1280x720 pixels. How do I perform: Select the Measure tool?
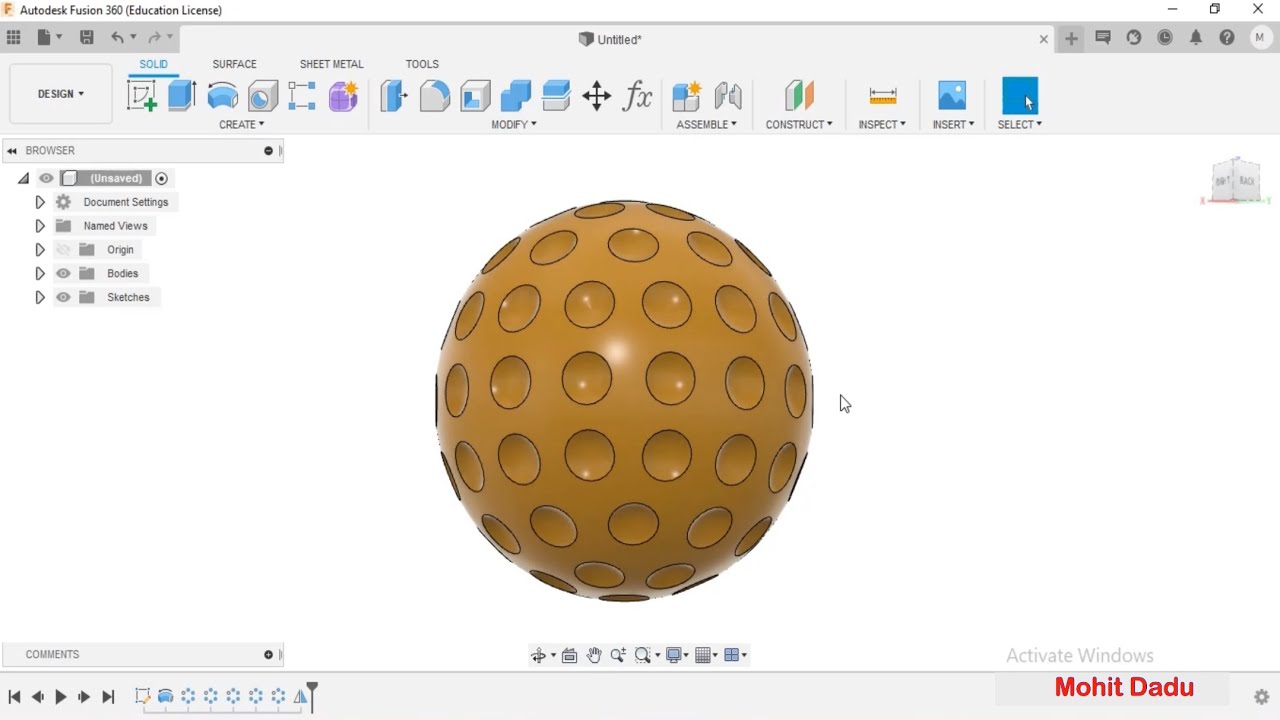pos(883,96)
